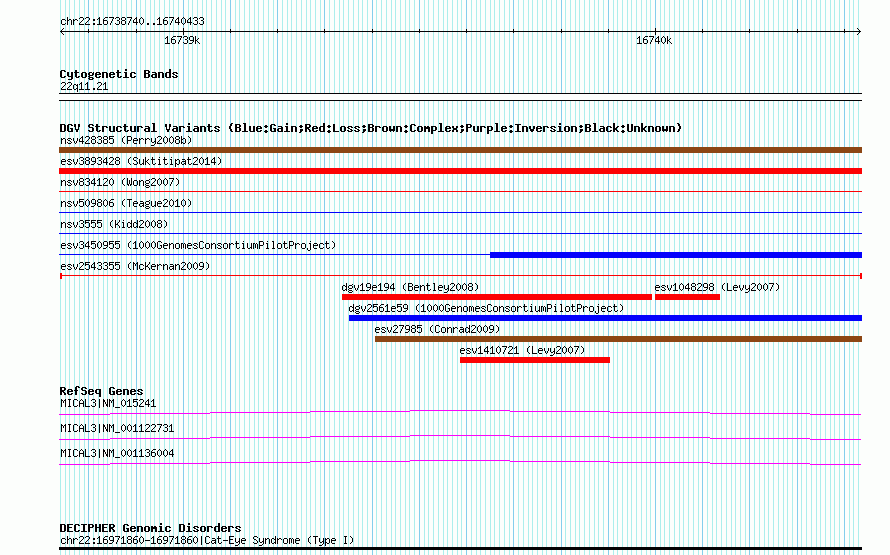This screenshot has width=890, height=555.
Task: Open variant label esv1410721 (Levy2007)
Action: [522, 350]
